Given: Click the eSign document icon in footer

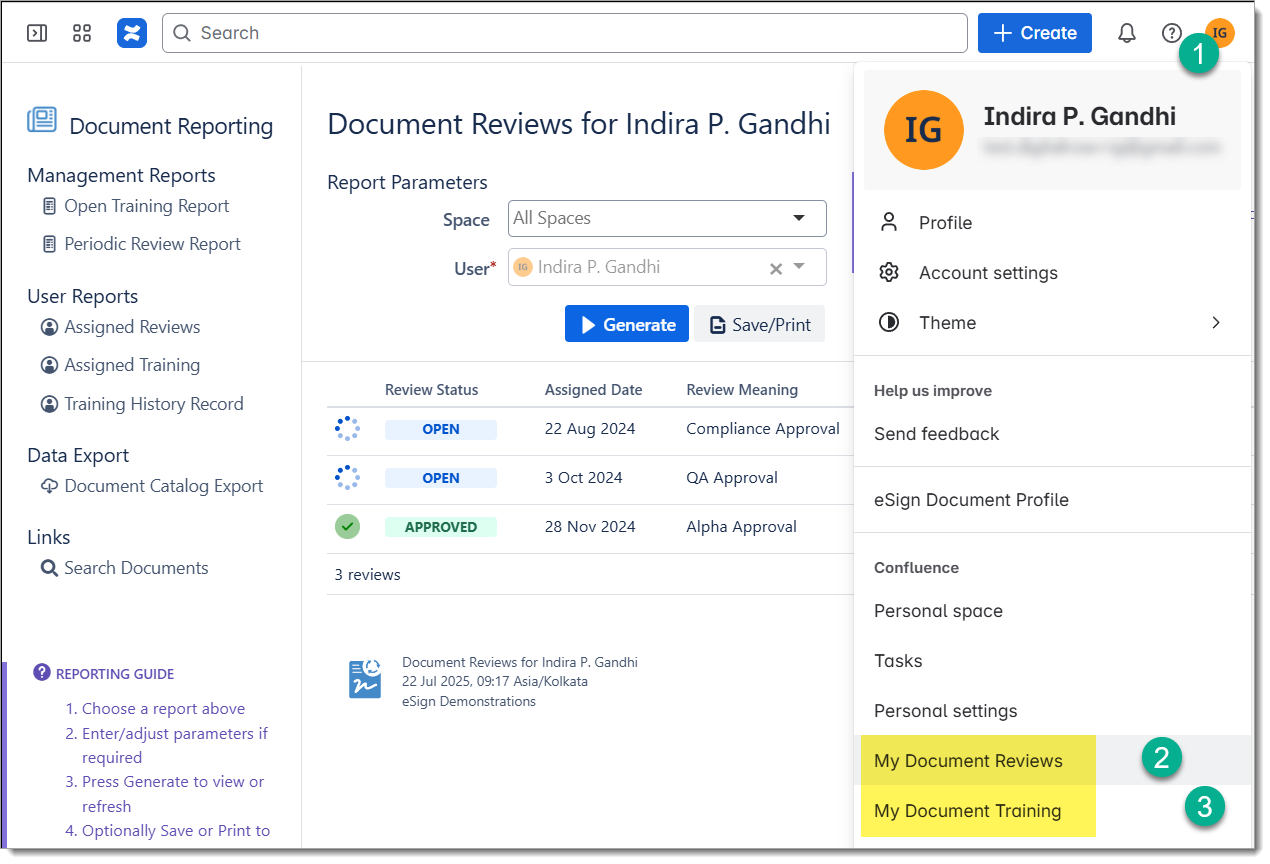Looking at the screenshot, I should 364,679.
